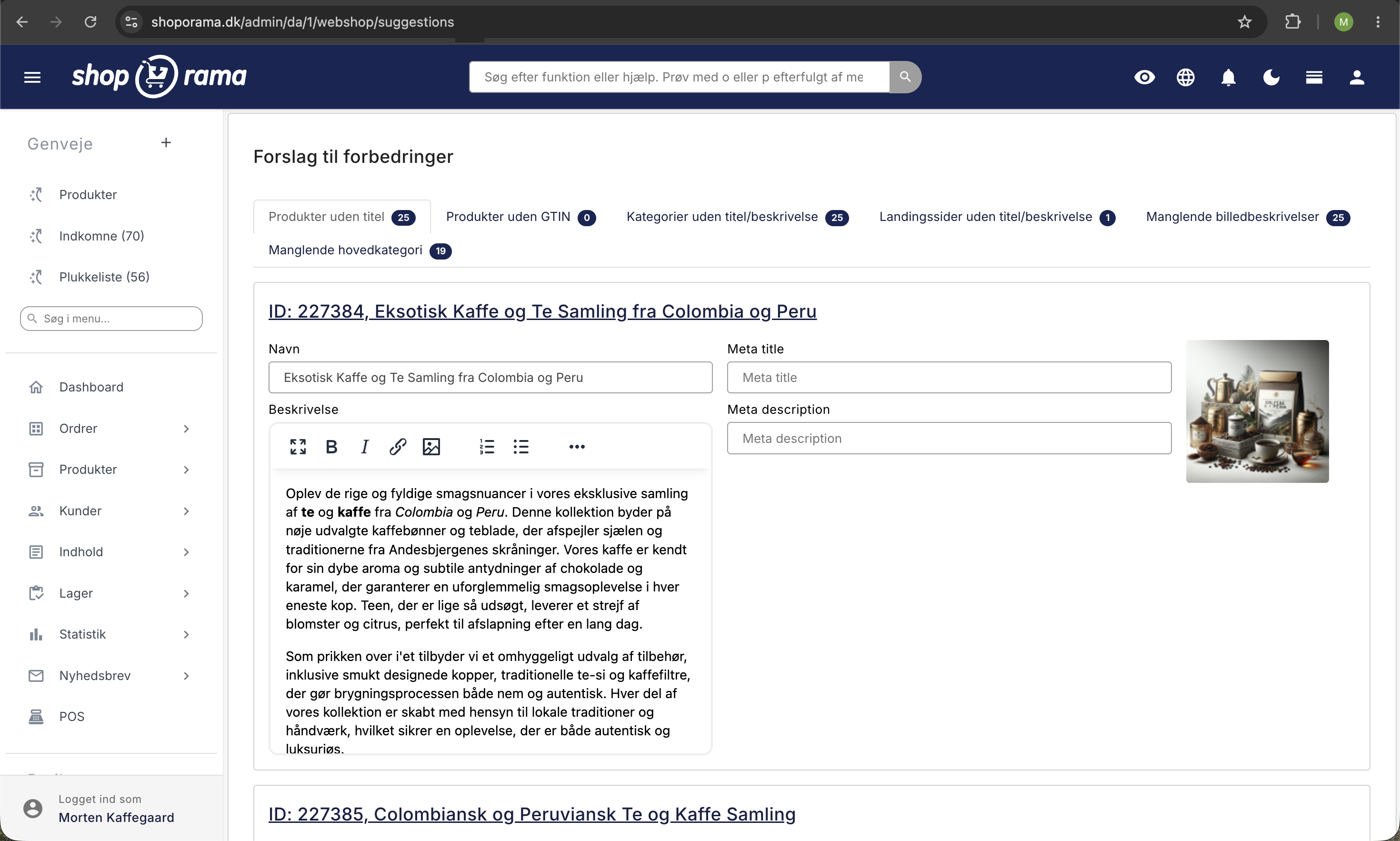Select Manglende billedbeskrivelser tab
This screenshot has width=1400, height=841.
[1248, 217]
